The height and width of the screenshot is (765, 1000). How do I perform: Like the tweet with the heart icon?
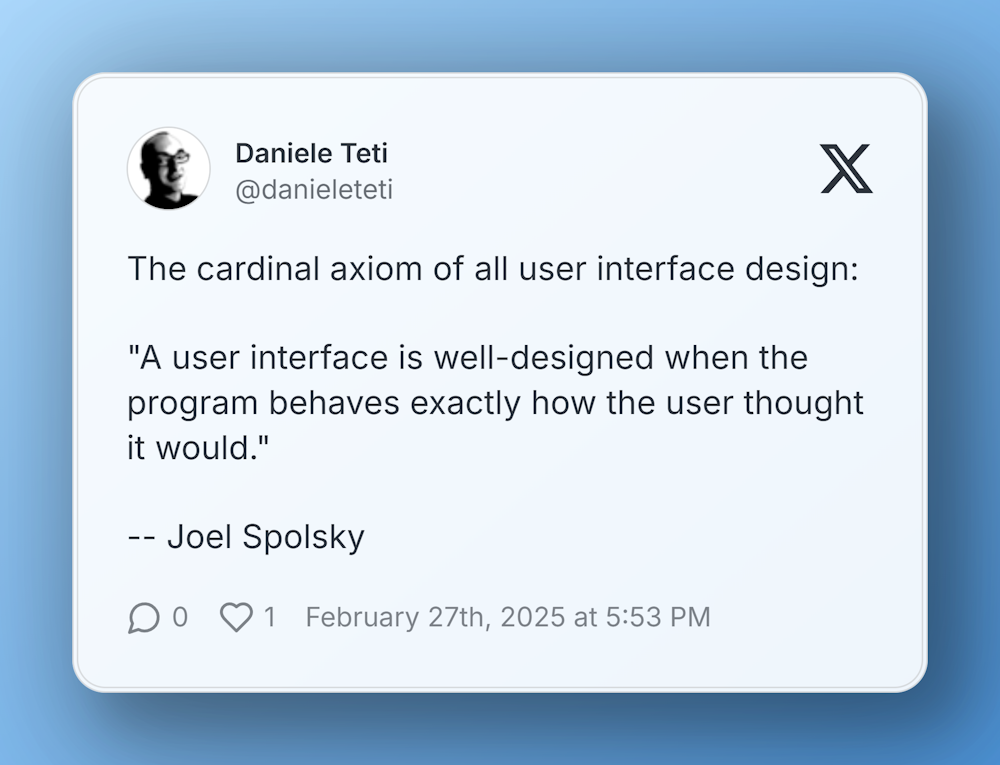tap(236, 617)
